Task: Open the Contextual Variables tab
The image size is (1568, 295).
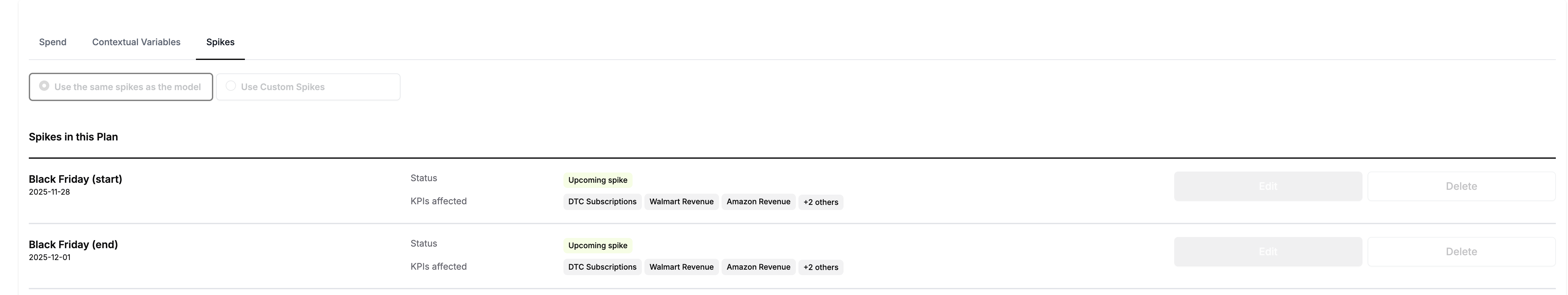Action: 136,42
